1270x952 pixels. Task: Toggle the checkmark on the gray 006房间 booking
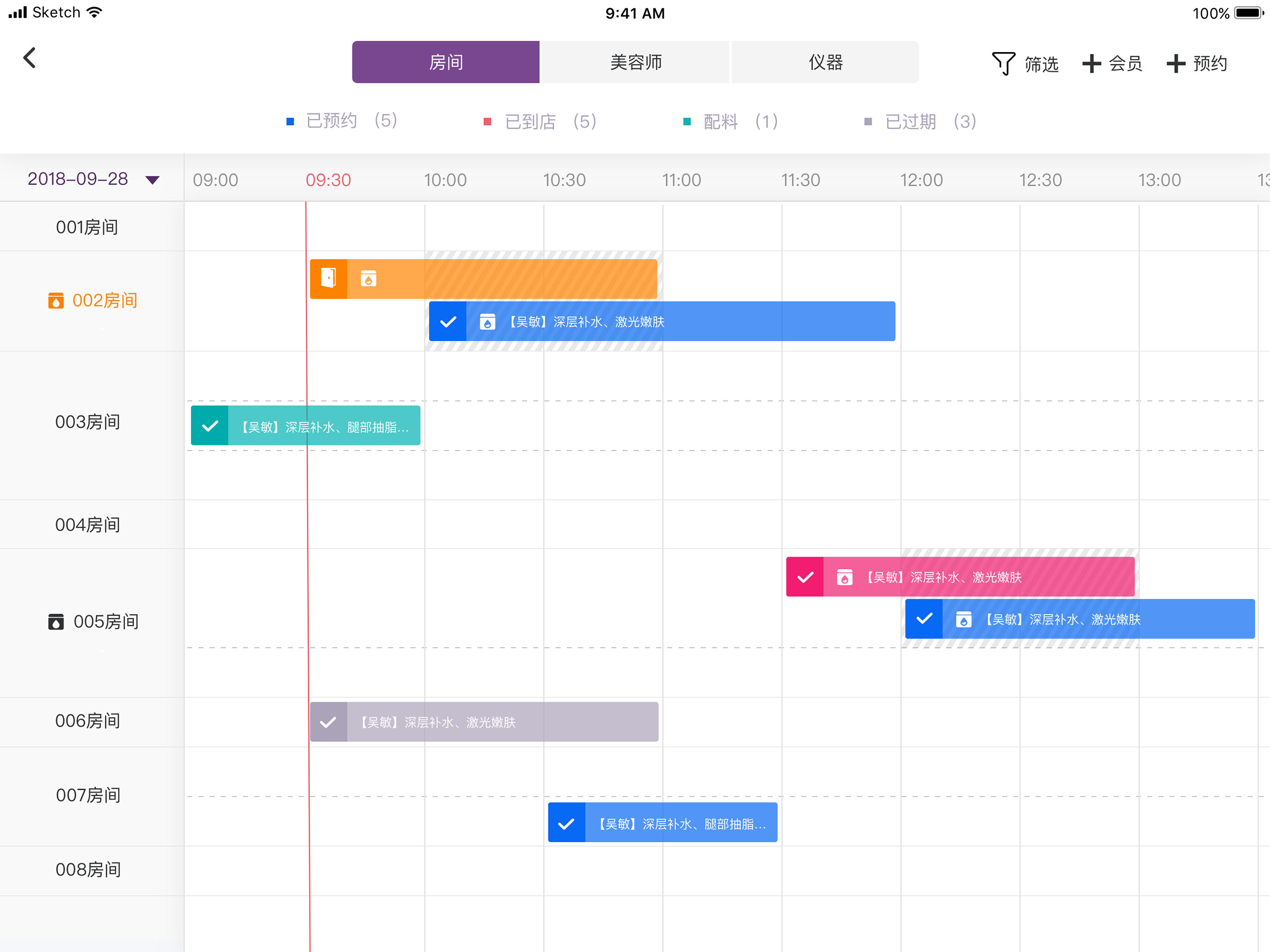328,722
